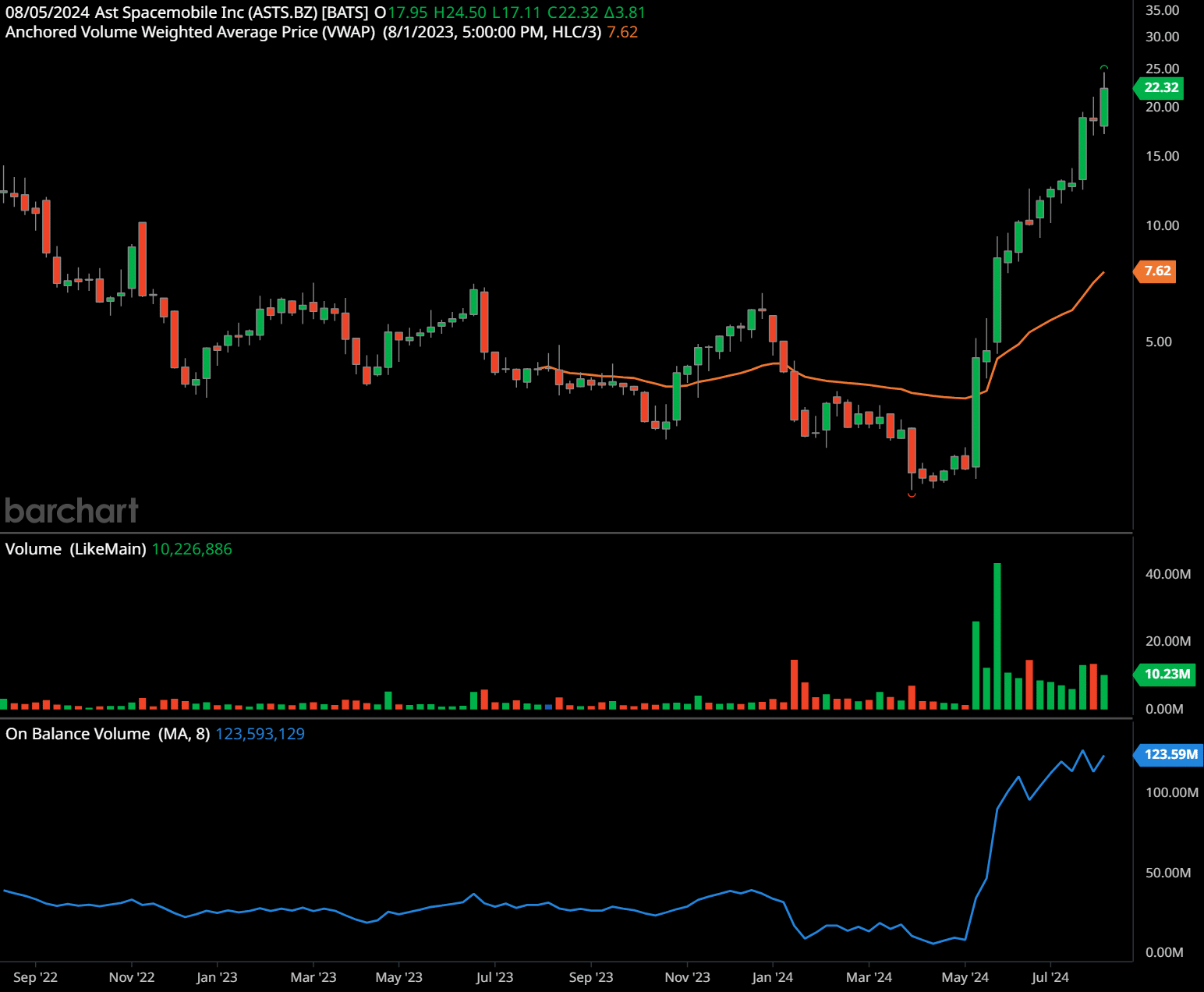
Task: Click the red low marker under lowest candle
Action: click(x=912, y=495)
